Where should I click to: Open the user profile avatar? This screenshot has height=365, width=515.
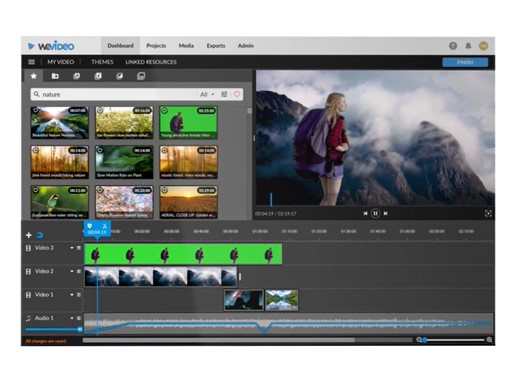pyautogui.click(x=483, y=46)
